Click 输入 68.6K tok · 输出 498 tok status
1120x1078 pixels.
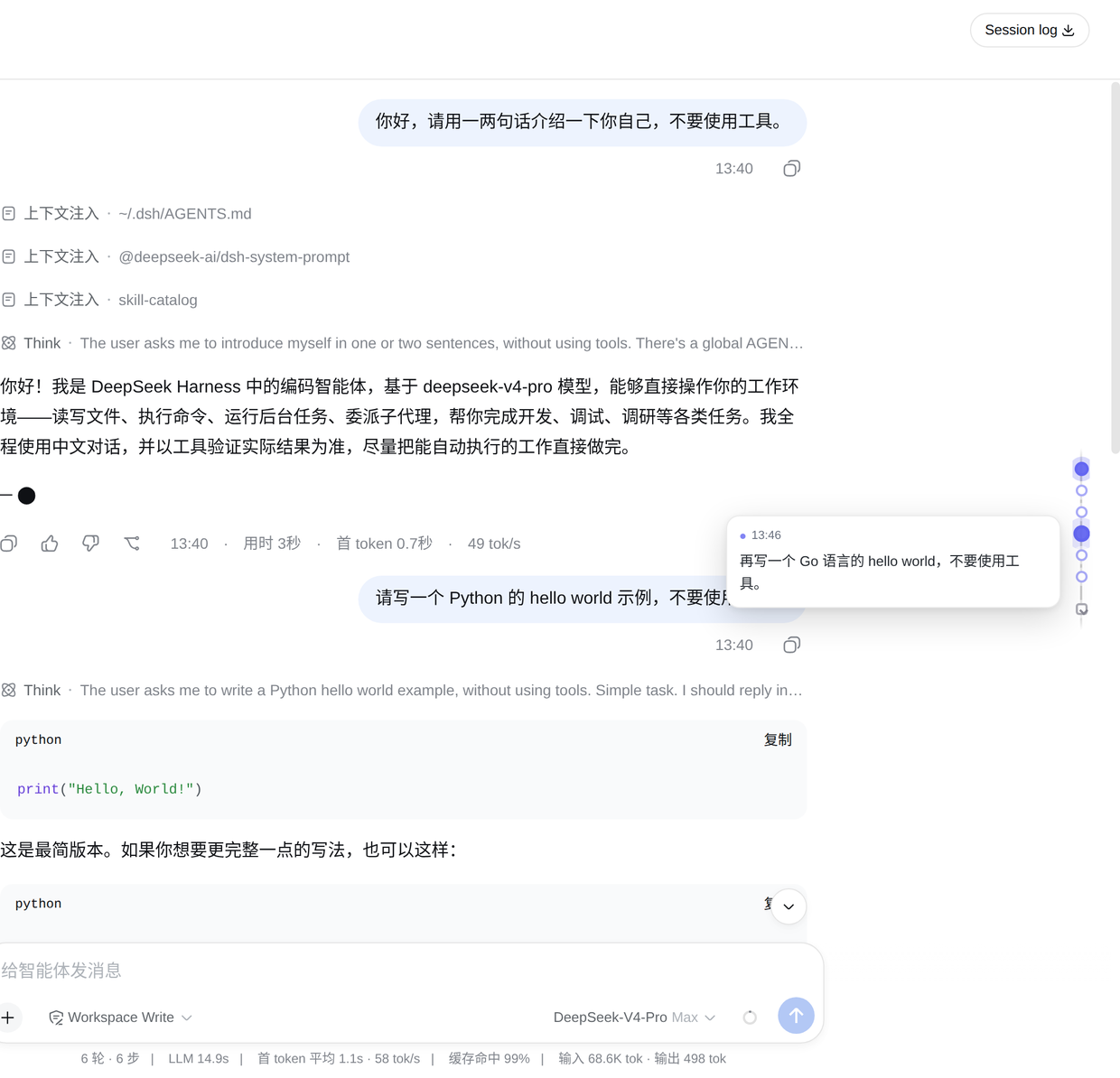tap(642, 1058)
